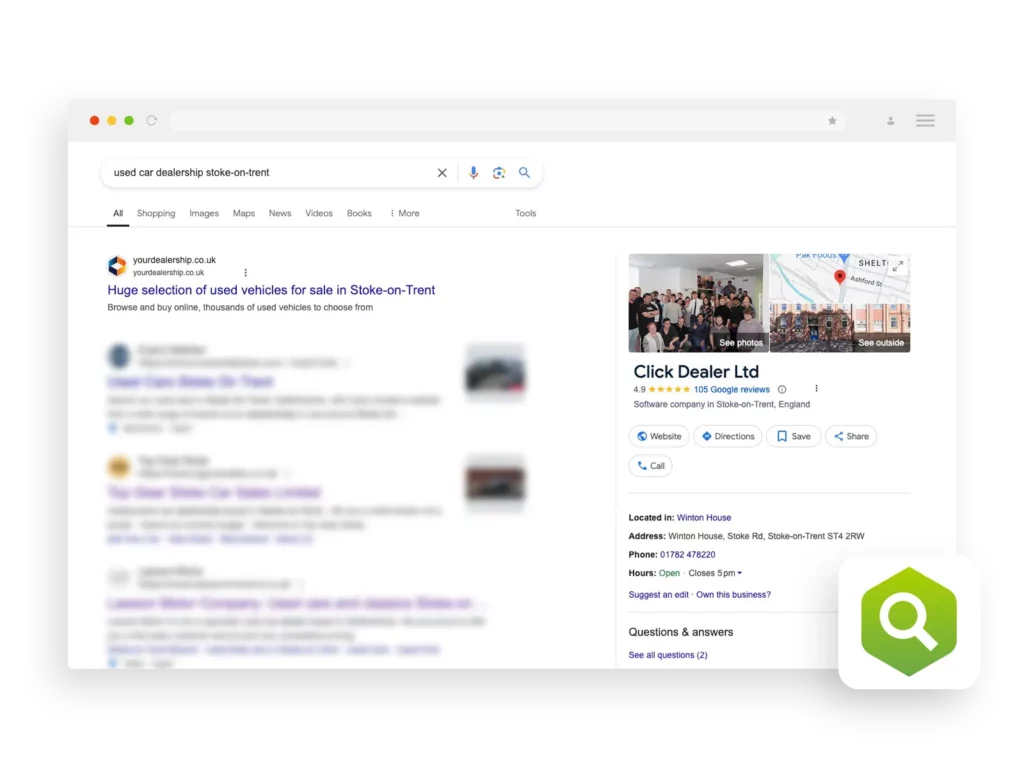Open Google Lens image search icon
This screenshot has width=1024, height=768.
(499, 173)
